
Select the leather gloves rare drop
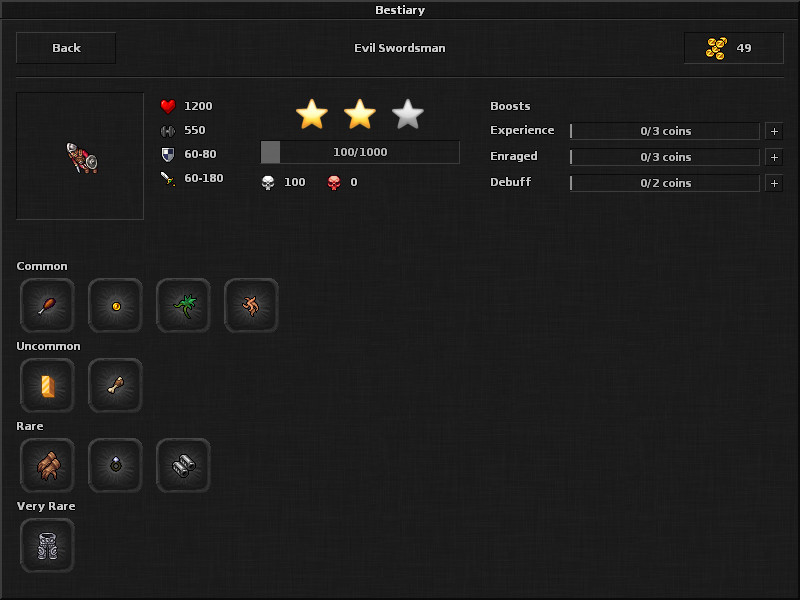[x=47, y=465]
